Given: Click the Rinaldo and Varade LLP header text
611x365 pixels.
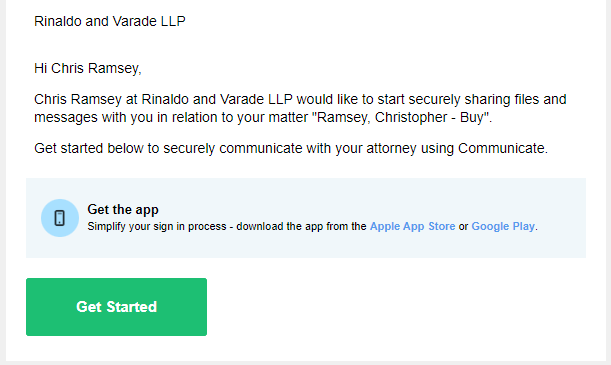Looking at the screenshot, I should click(109, 21).
